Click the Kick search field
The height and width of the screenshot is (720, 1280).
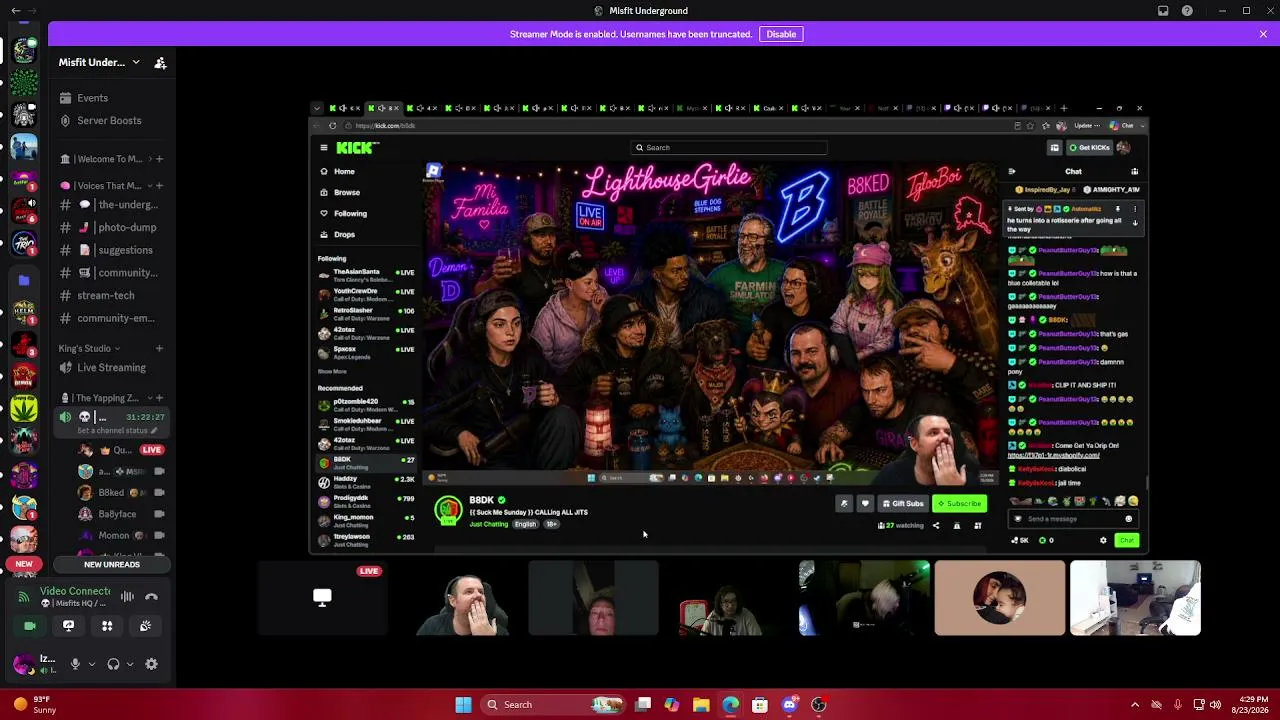click(730, 148)
